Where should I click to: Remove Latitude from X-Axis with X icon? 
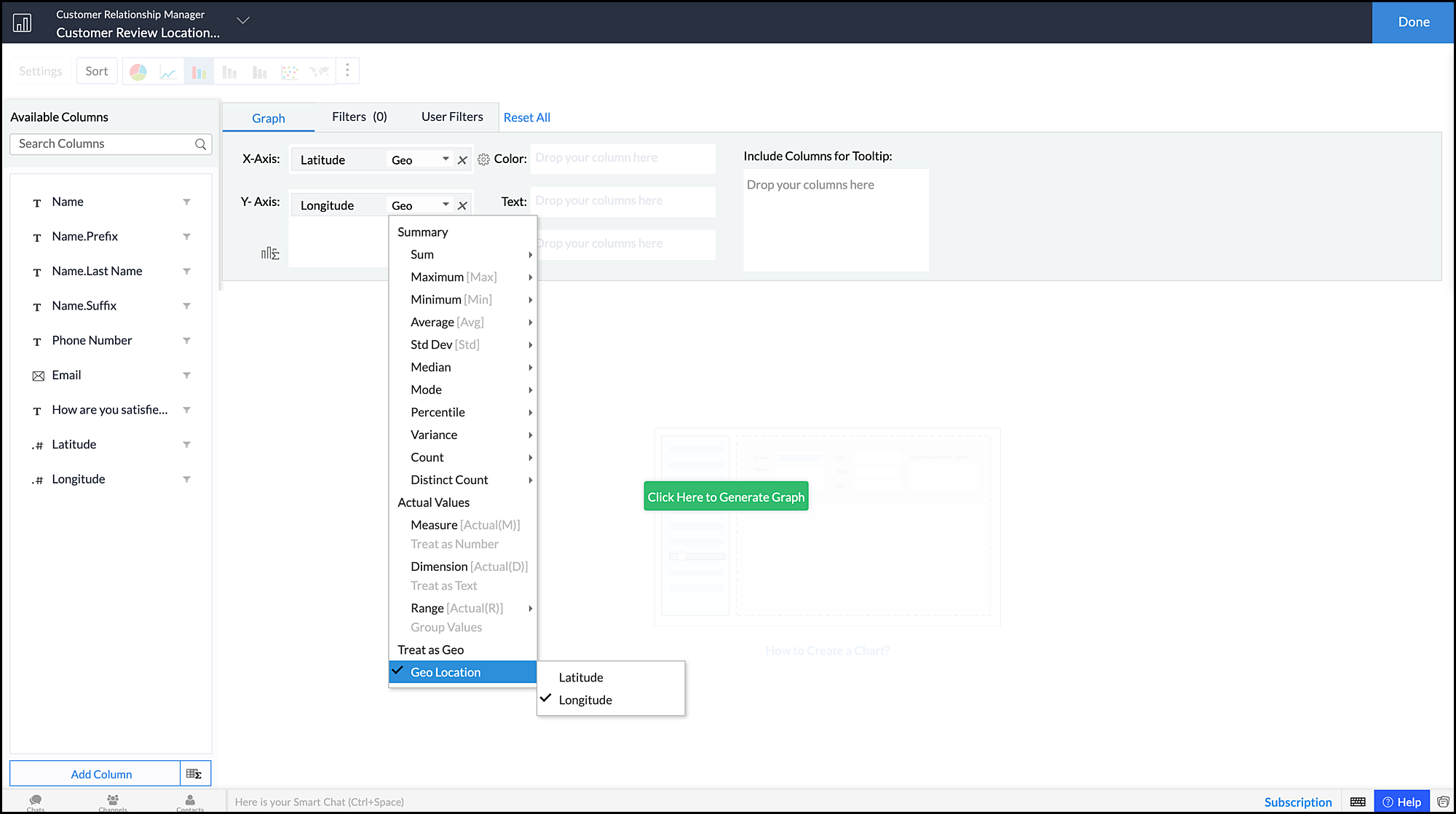pos(462,160)
